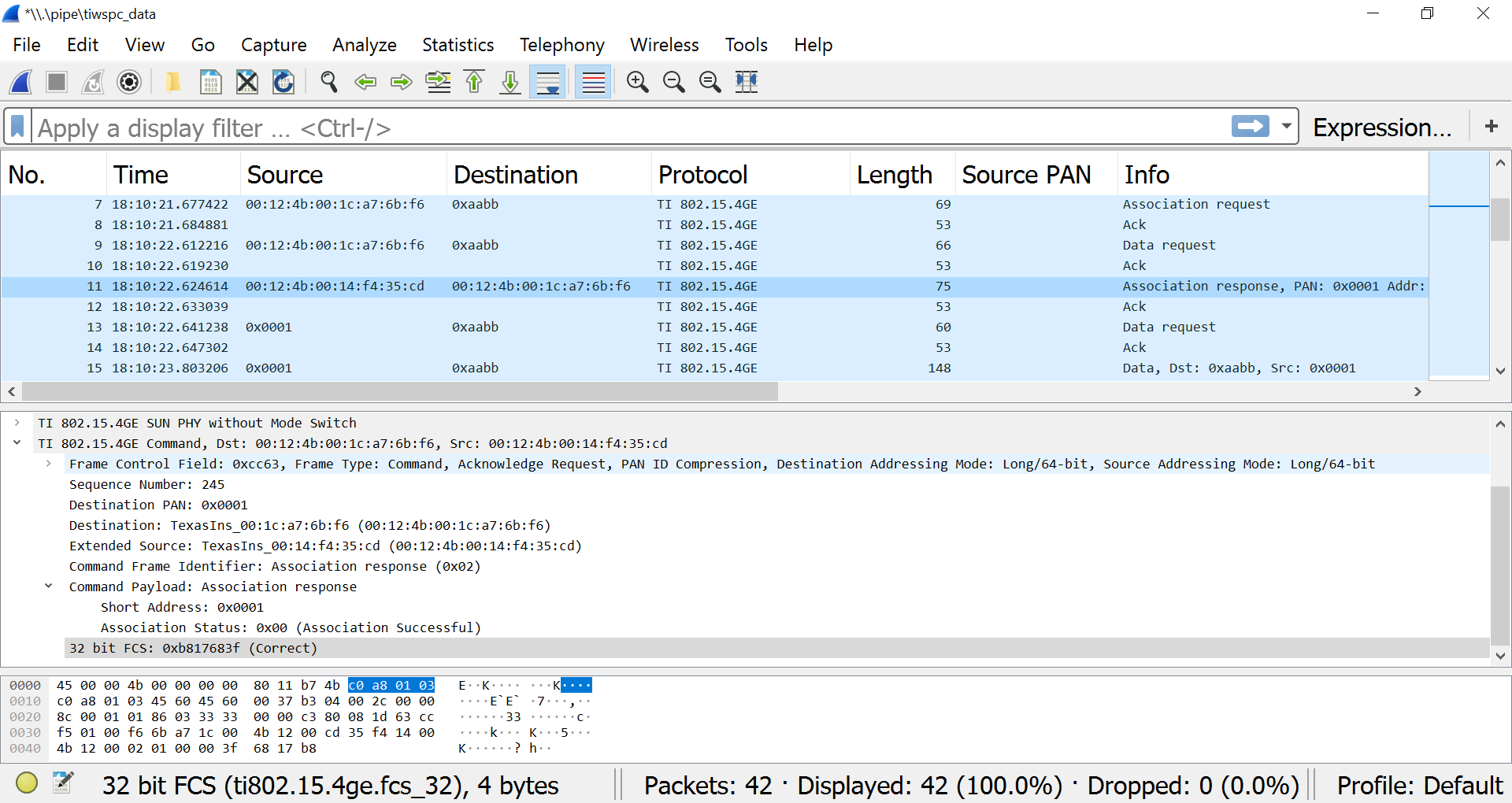Click the resize columns icon

click(x=746, y=82)
